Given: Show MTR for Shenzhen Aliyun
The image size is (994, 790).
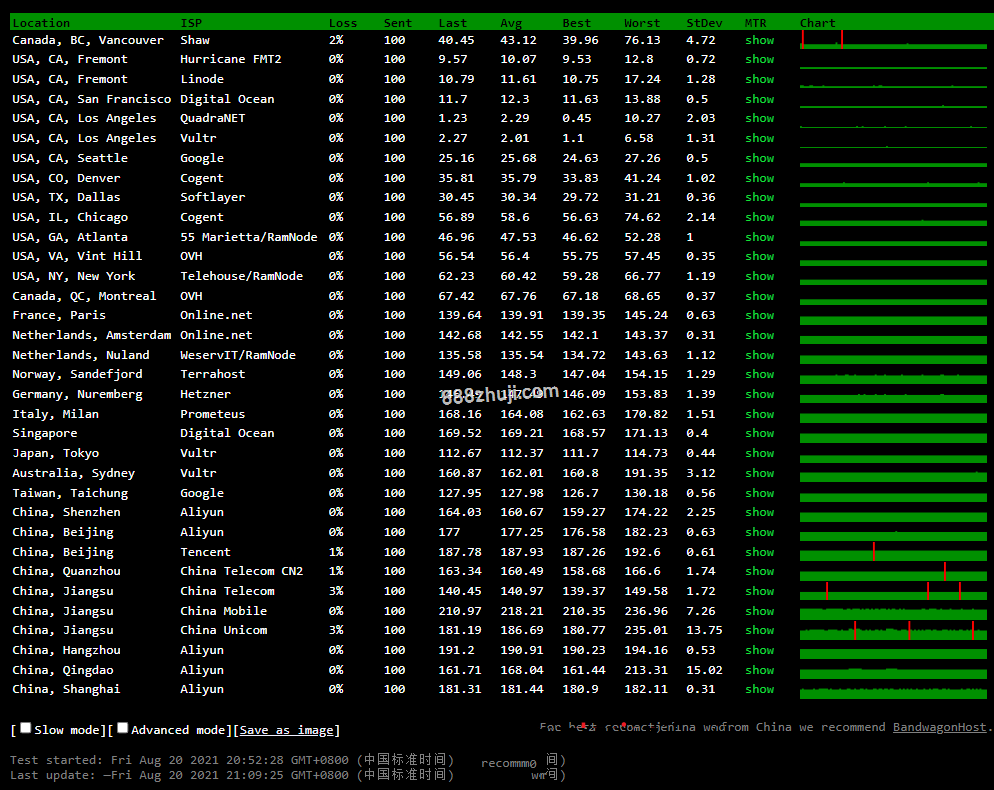Looking at the screenshot, I should pyautogui.click(x=759, y=512).
